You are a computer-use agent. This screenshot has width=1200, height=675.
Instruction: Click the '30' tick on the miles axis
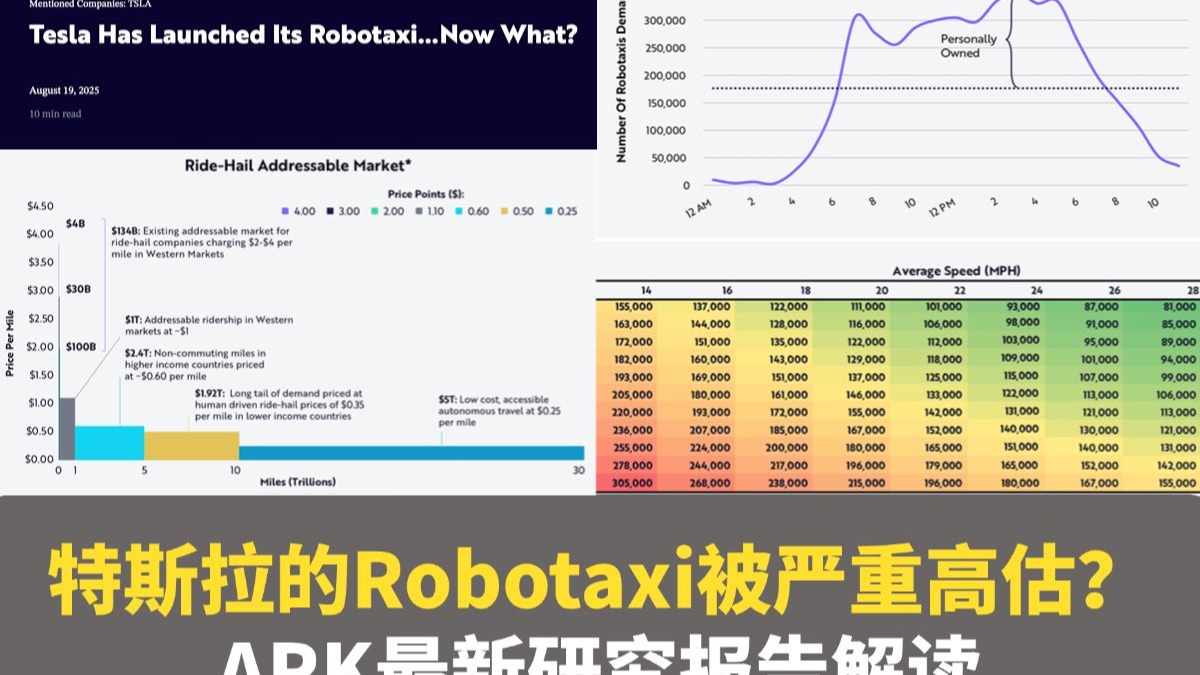point(578,470)
